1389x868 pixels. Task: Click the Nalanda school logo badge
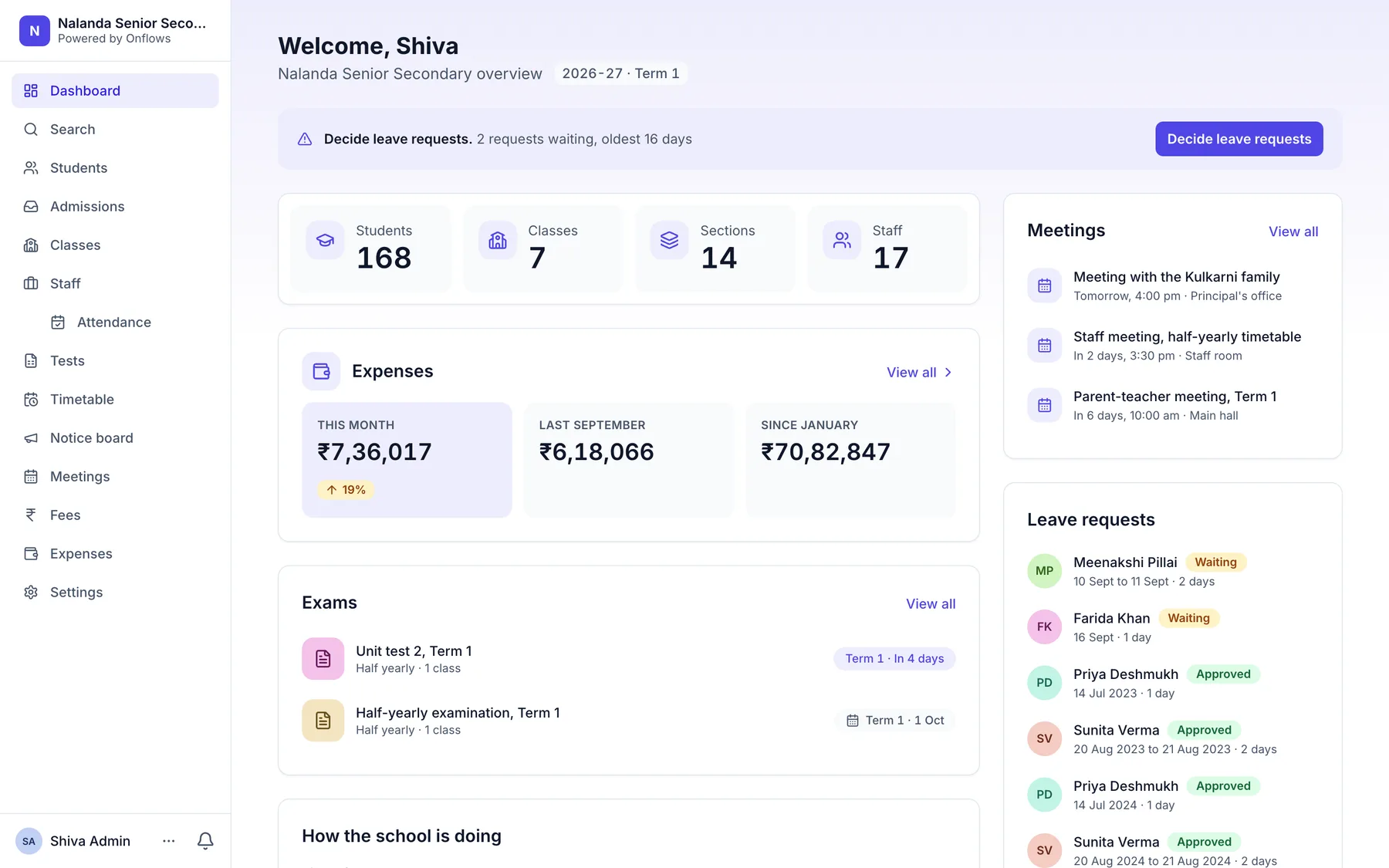click(x=35, y=31)
